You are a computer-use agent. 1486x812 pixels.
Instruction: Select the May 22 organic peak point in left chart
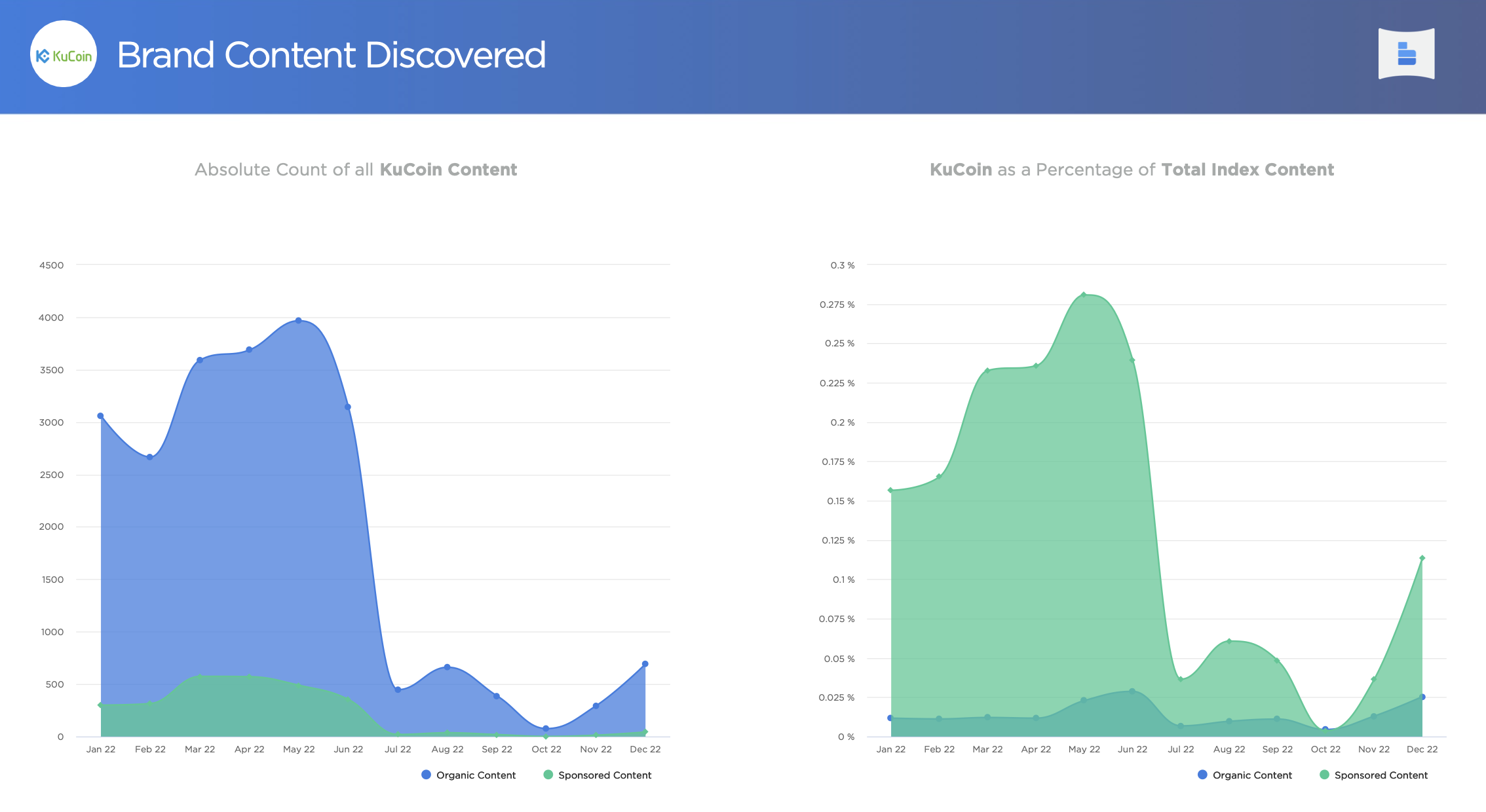299,320
